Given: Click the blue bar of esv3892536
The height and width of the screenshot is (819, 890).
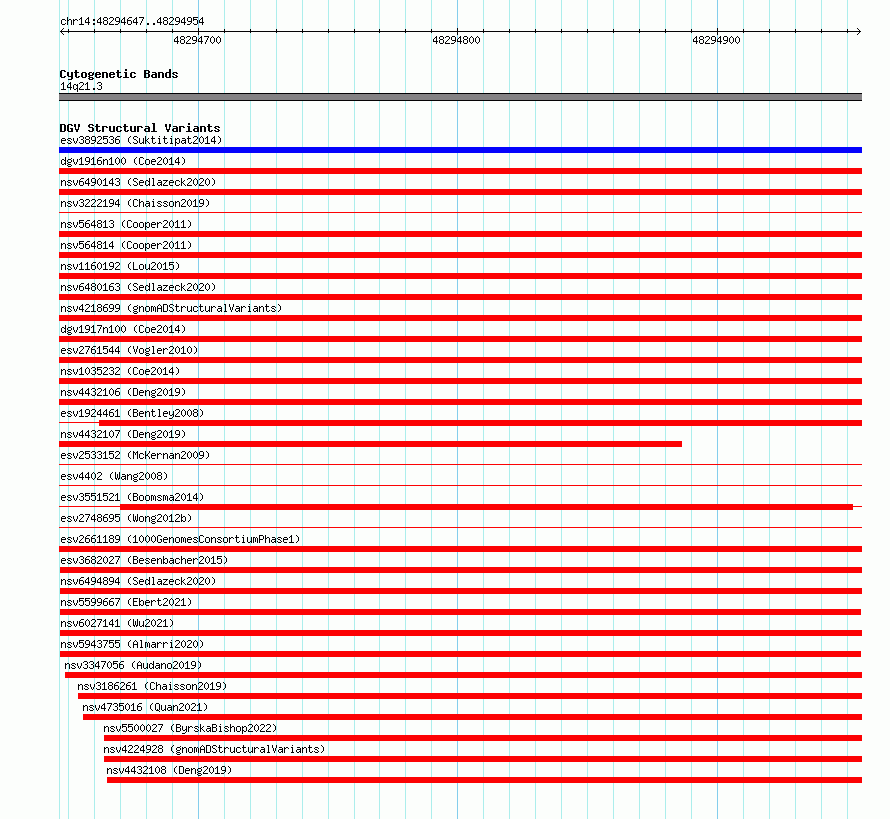Looking at the screenshot, I should click(x=460, y=150).
